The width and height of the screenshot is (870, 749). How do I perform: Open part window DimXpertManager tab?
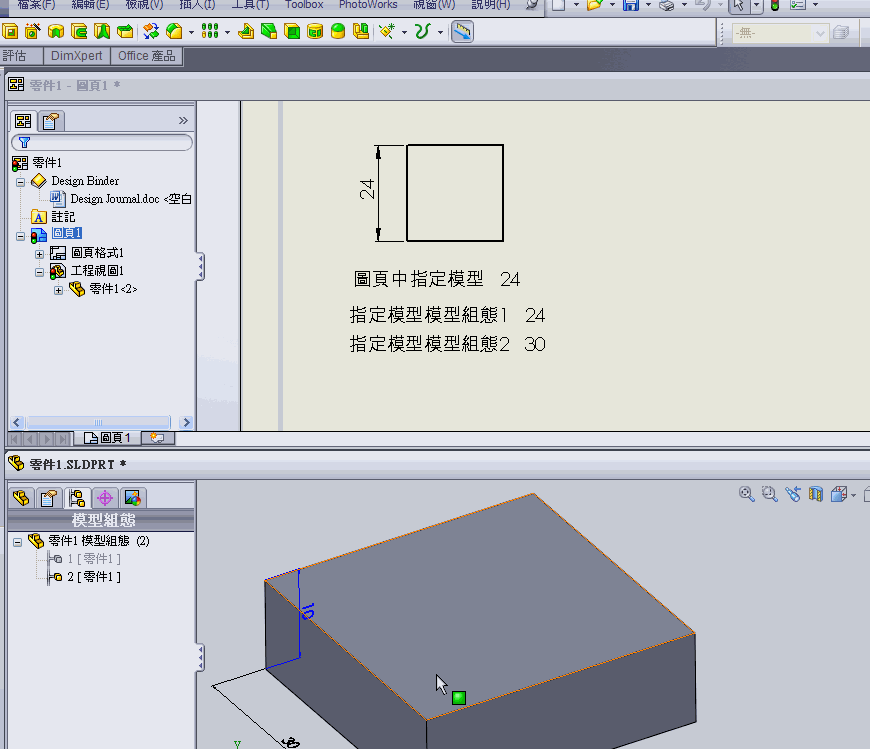105,498
